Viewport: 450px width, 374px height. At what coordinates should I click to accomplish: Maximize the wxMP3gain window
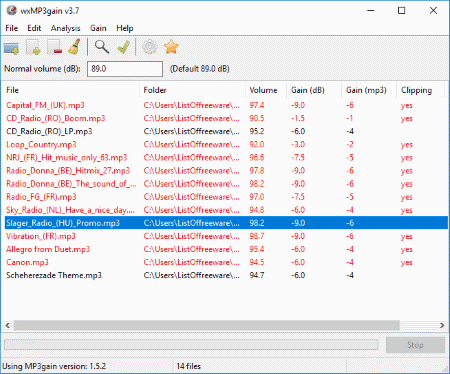(x=402, y=11)
